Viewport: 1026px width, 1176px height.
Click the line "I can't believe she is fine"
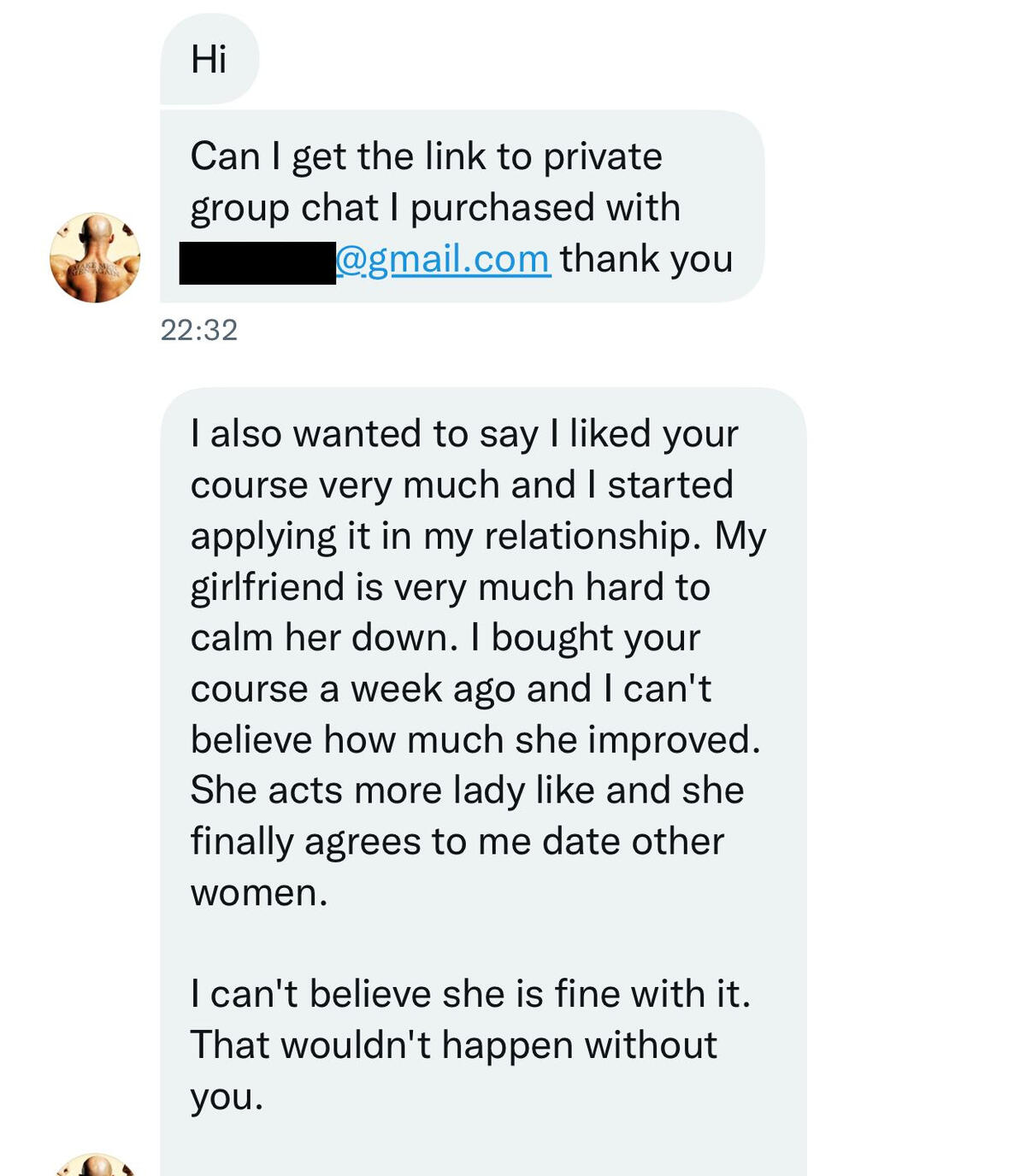point(470,994)
